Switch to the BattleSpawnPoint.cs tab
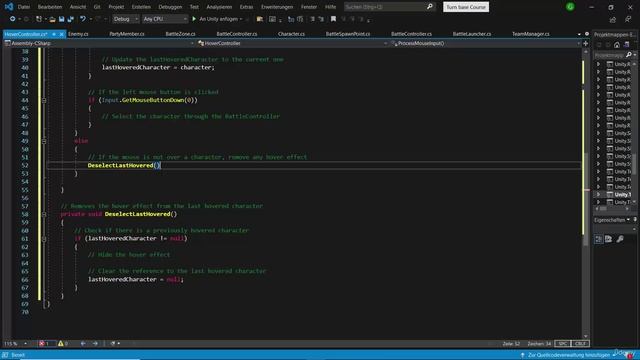 pos(348,34)
